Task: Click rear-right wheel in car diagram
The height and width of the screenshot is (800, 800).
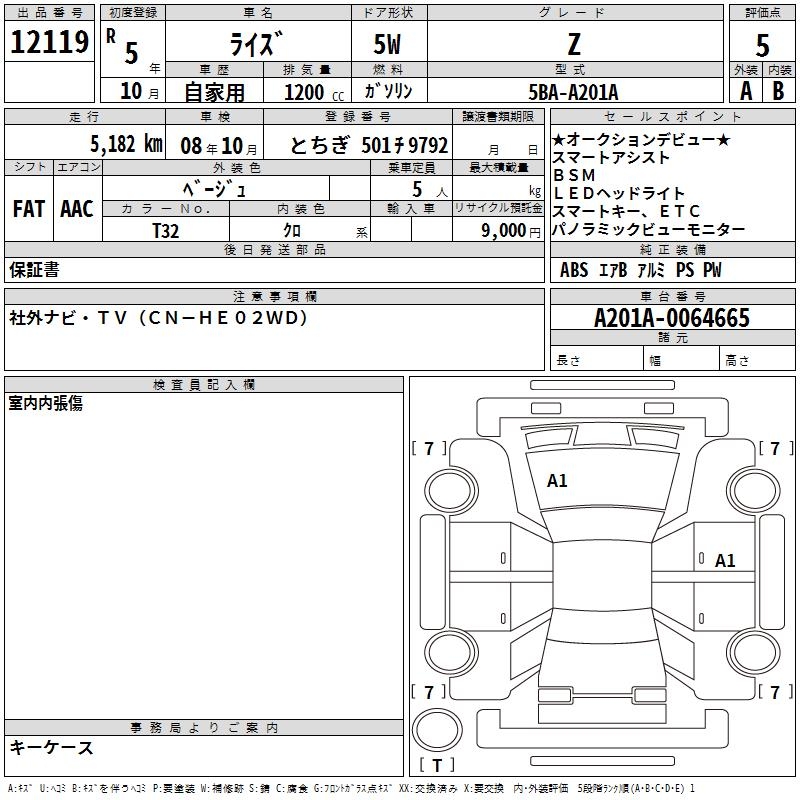Action: 754,653
